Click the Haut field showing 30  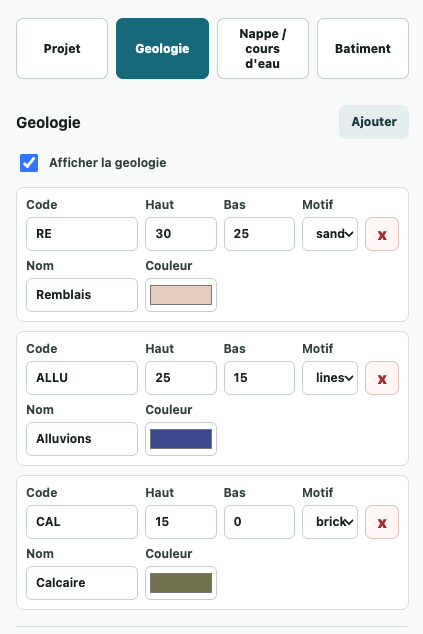tap(181, 234)
